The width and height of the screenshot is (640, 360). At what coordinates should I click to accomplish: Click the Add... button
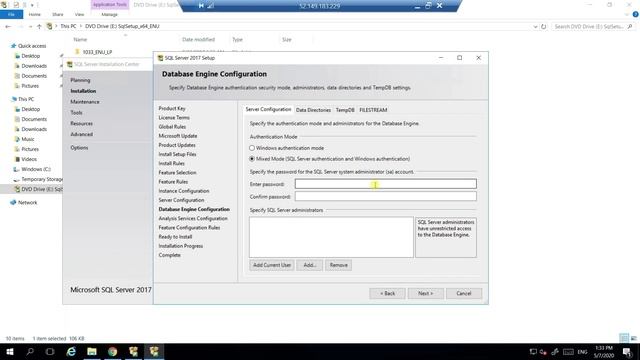pyautogui.click(x=310, y=265)
